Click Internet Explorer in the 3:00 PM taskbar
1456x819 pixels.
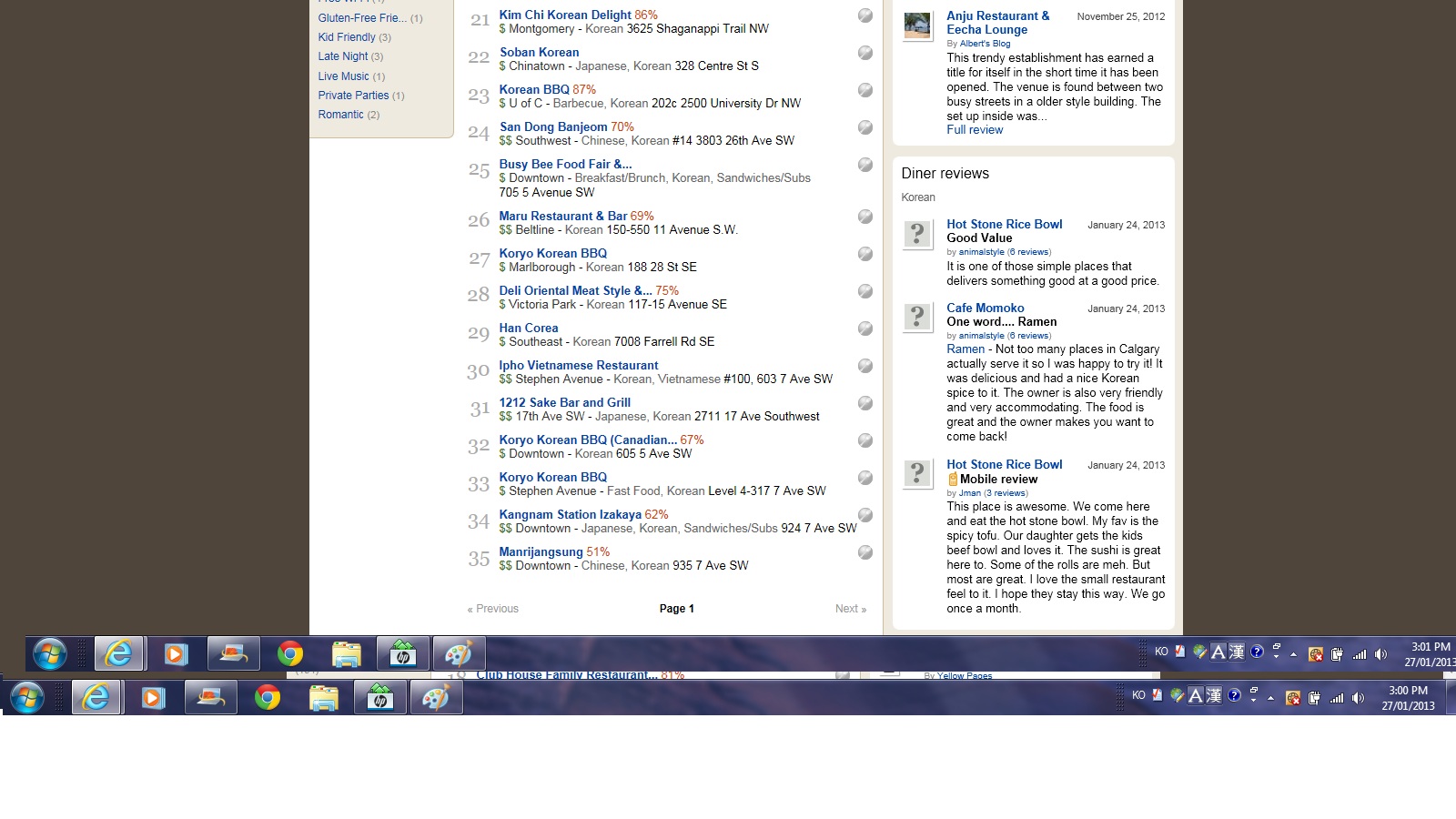[96, 698]
